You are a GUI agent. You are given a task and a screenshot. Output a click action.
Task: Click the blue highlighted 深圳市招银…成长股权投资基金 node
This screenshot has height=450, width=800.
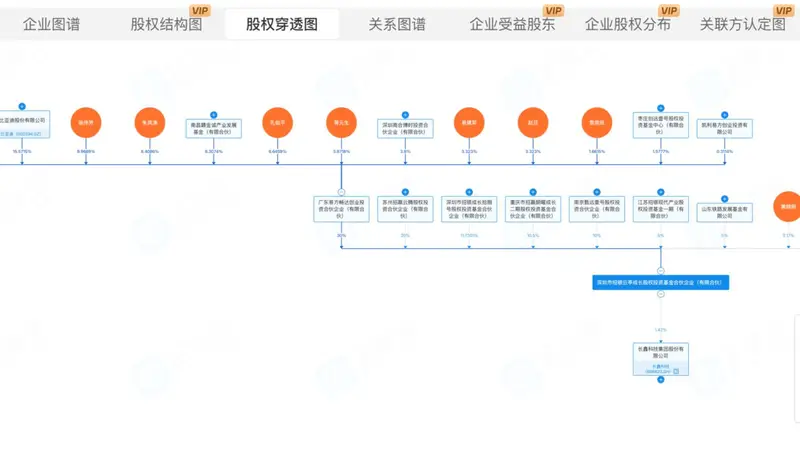coord(661,282)
